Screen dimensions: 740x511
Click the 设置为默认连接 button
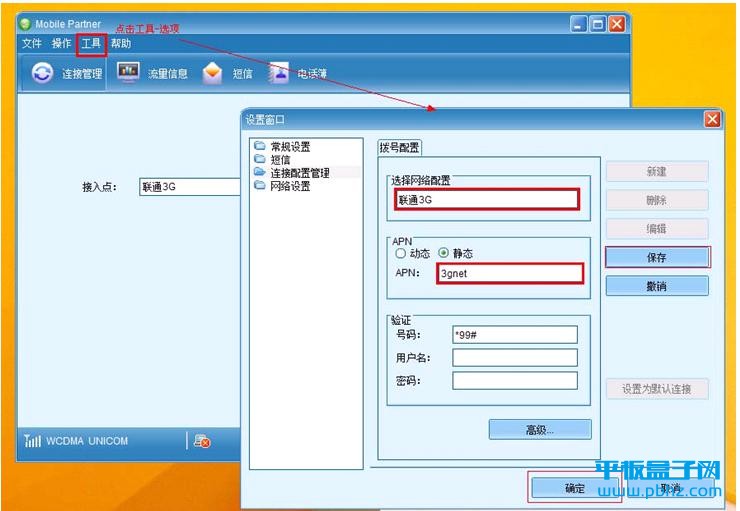pos(657,389)
